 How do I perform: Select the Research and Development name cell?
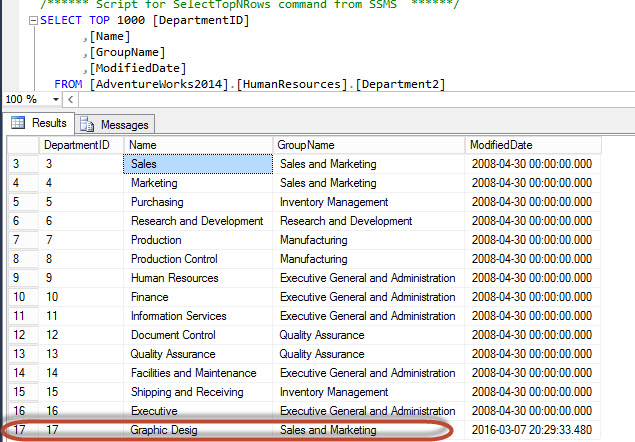198,221
